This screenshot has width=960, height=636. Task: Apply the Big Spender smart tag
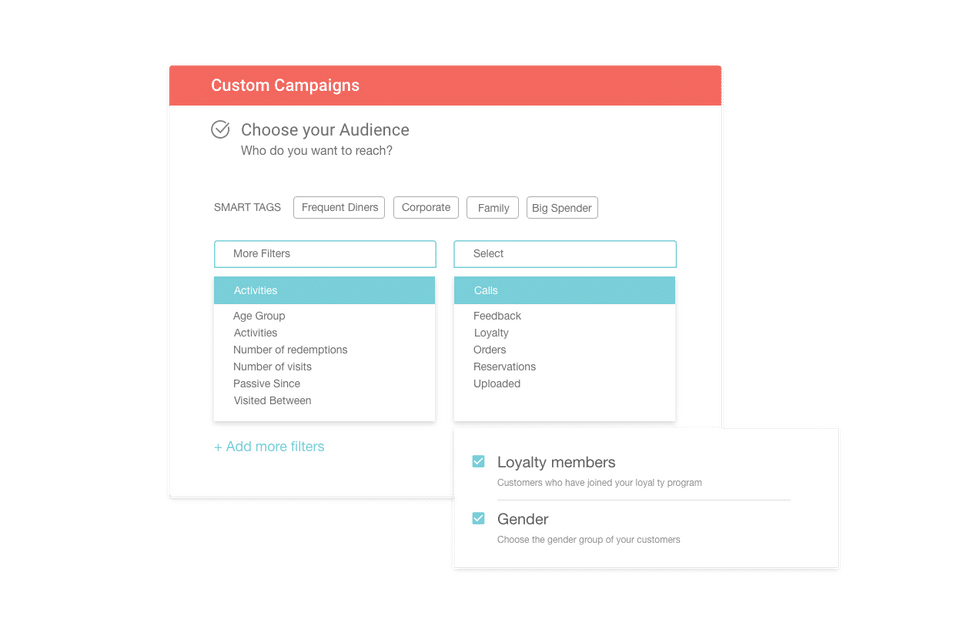click(x=562, y=208)
